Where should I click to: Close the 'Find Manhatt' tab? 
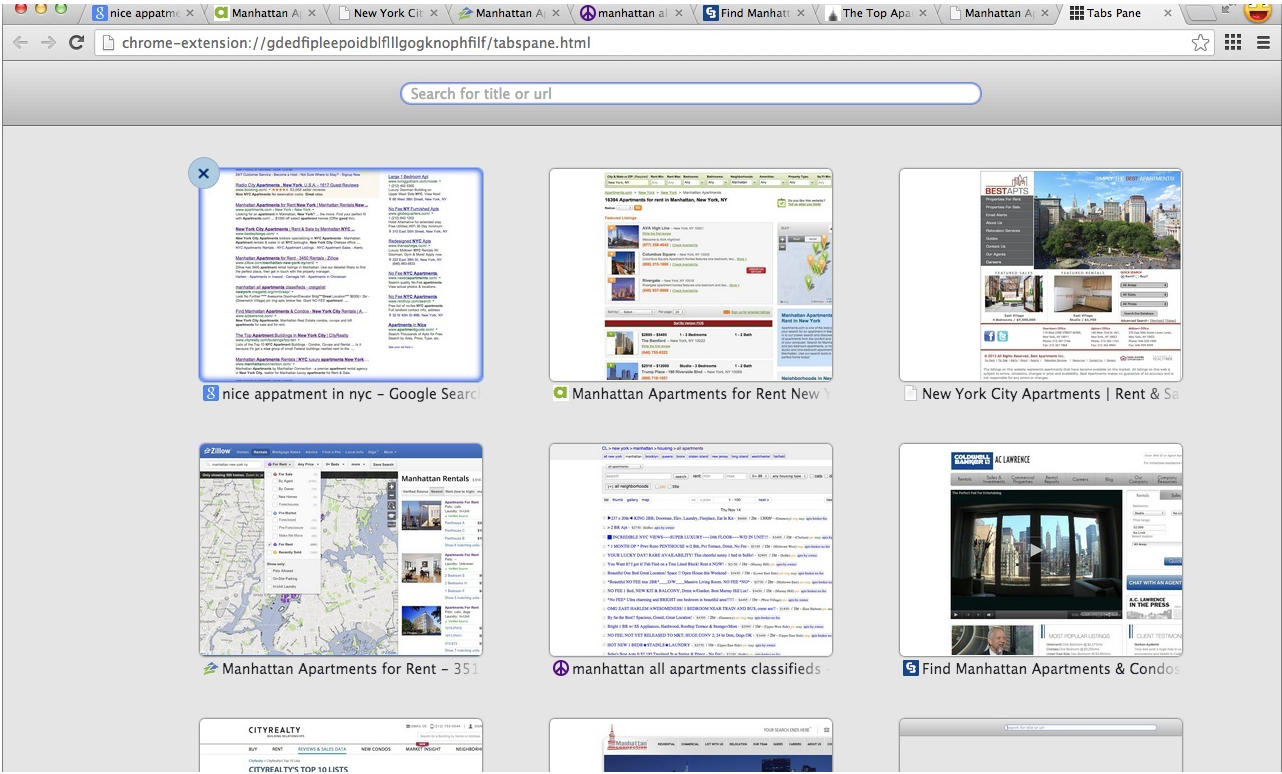coord(801,14)
